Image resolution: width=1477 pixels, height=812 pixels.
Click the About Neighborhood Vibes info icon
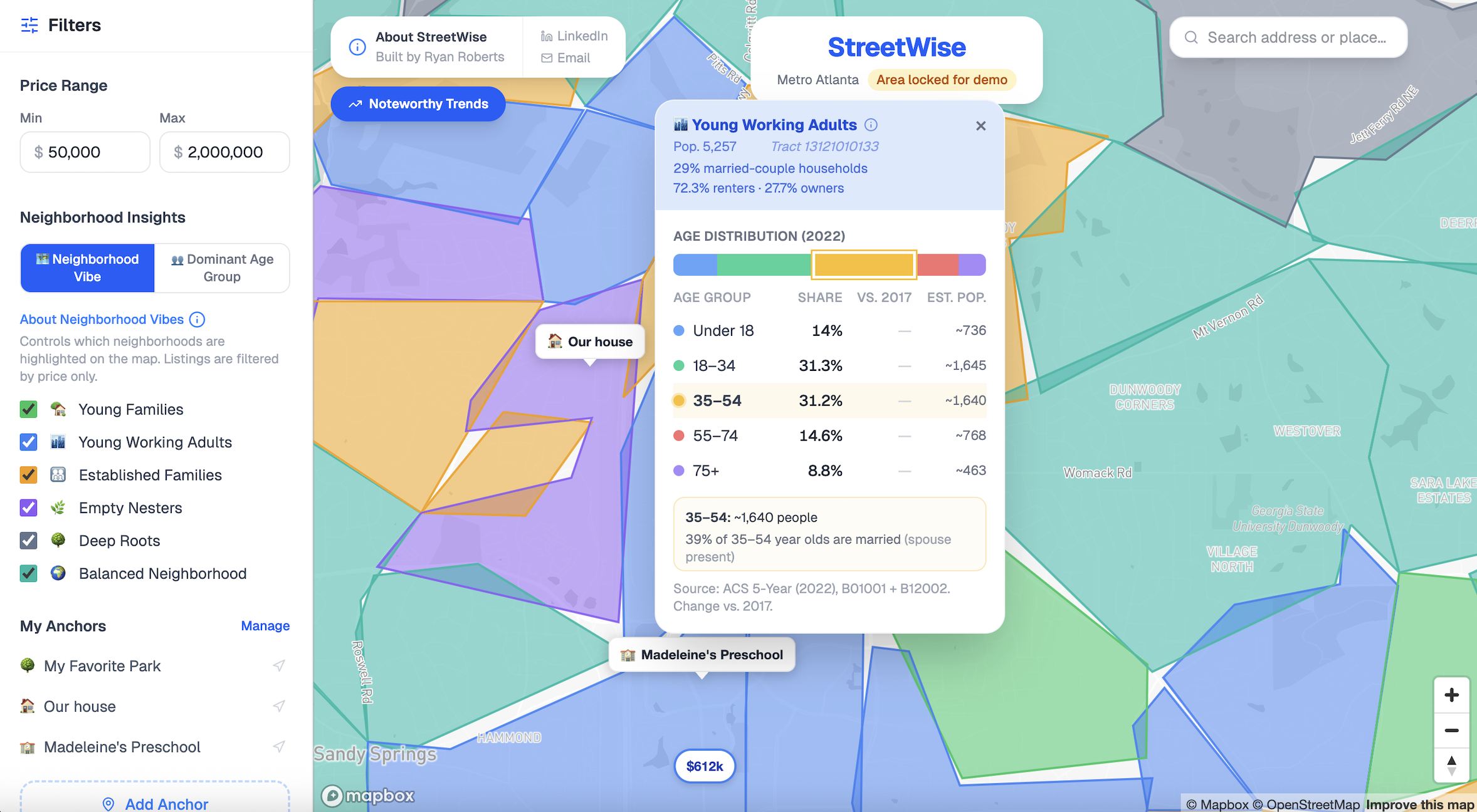197,320
